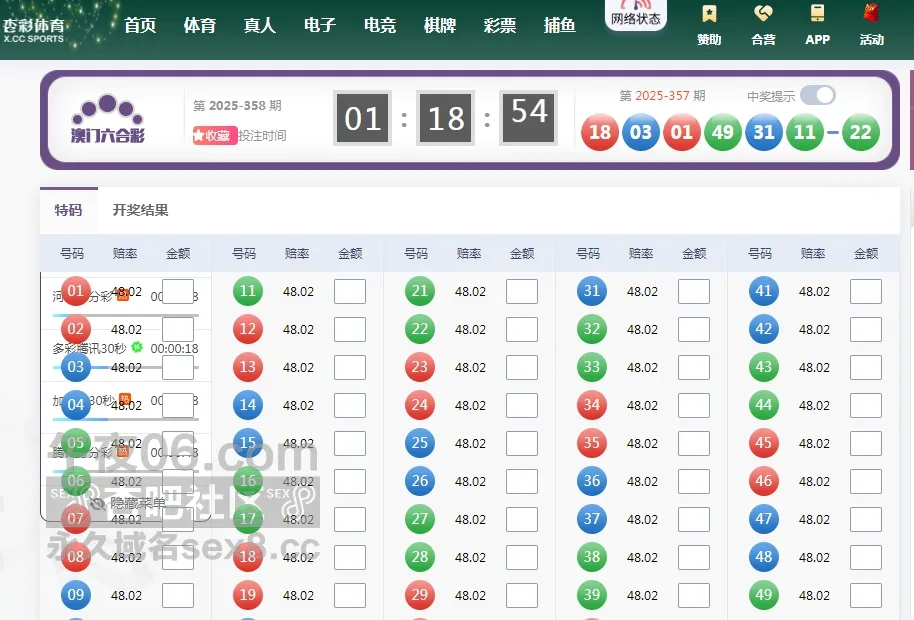This screenshot has height=620, width=914.
Task: Click the amount field for number 11
Action: [x=350, y=291]
